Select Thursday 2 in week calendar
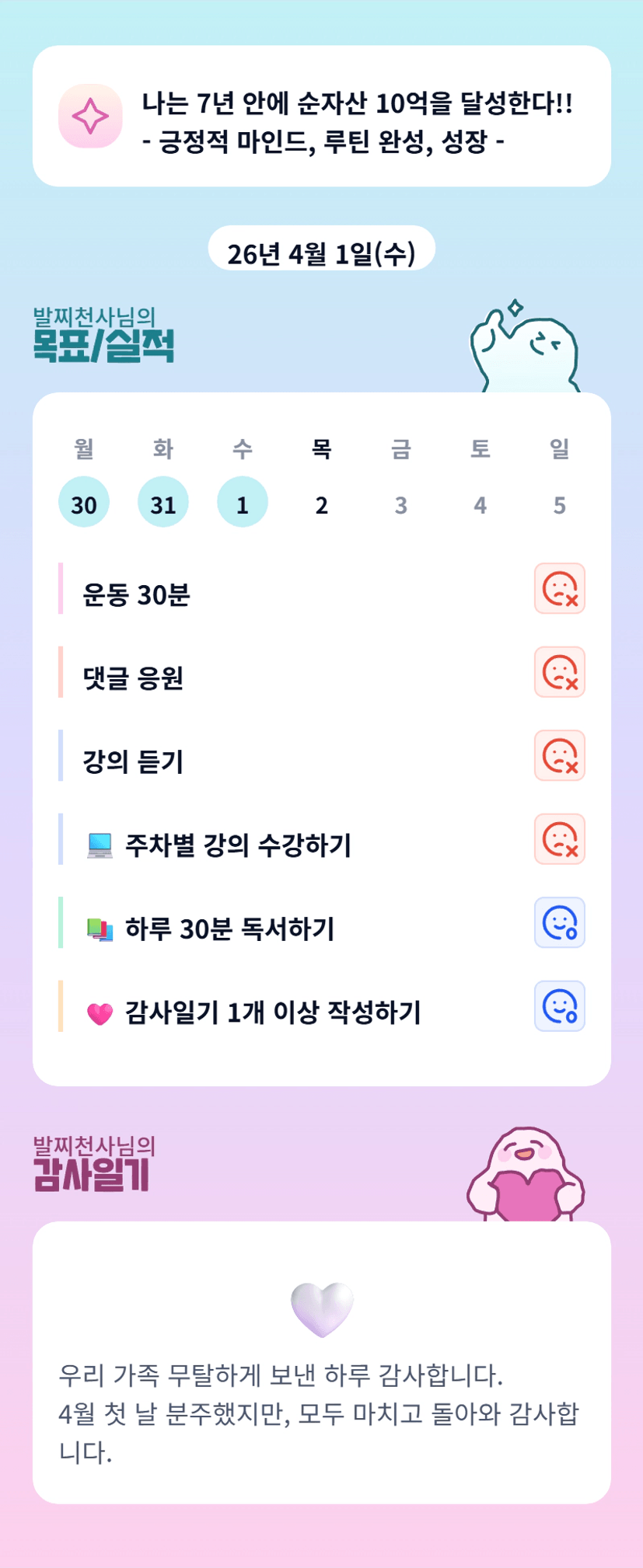 [322, 505]
